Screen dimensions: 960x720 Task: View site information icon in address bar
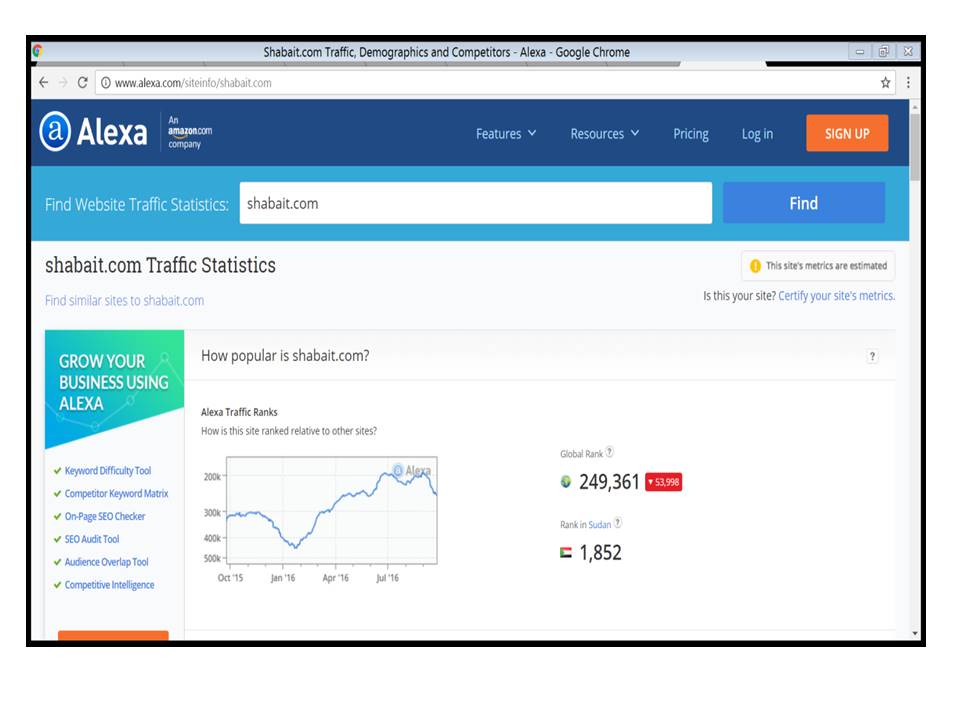click(106, 83)
